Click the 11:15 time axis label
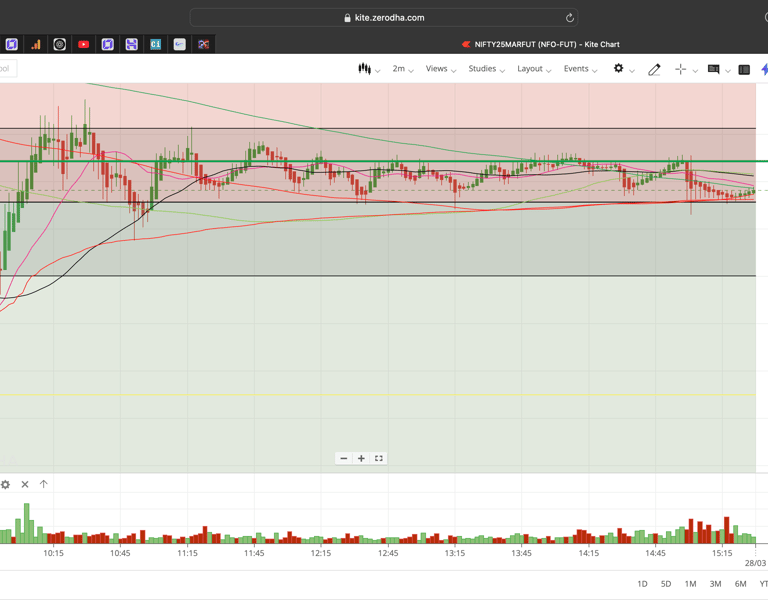This screenshot has width=768, height=600. coord(187,553)
